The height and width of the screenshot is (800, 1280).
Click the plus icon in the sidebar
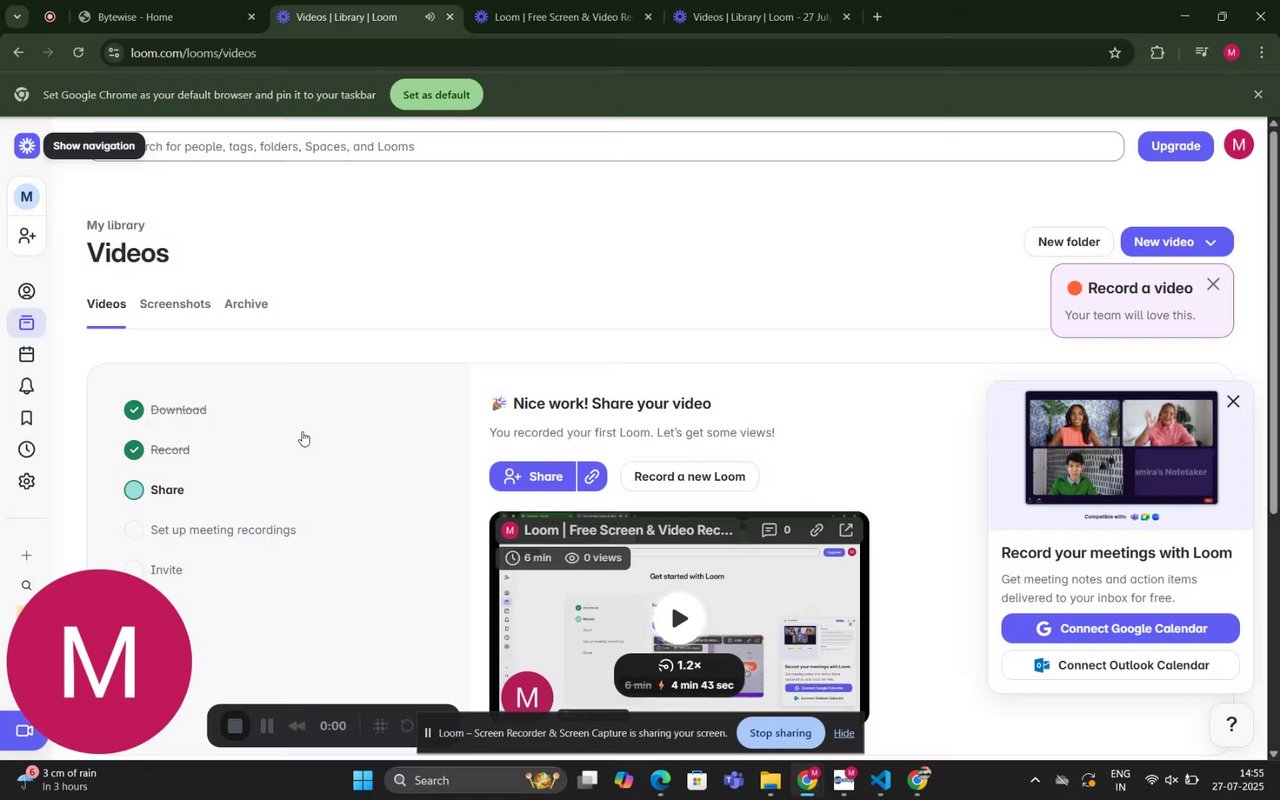click(x=27, y=556)
